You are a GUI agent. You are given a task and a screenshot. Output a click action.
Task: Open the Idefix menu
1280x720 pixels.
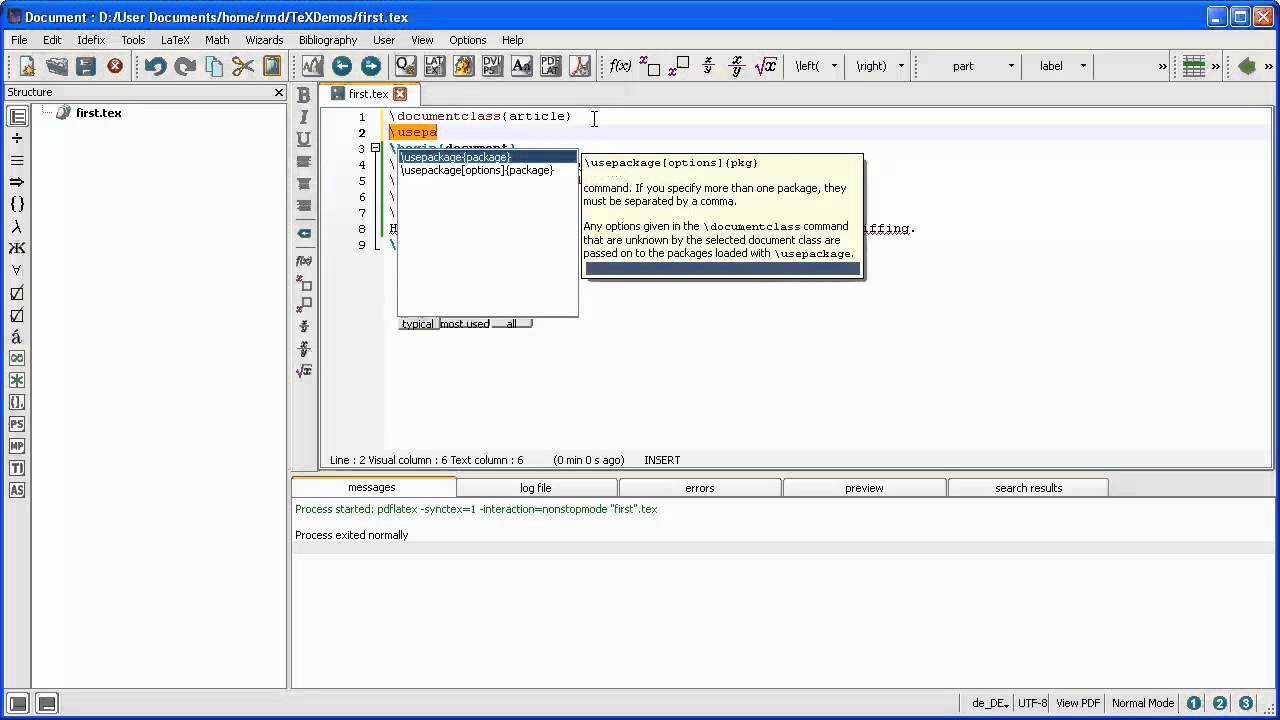pos(91,40)
